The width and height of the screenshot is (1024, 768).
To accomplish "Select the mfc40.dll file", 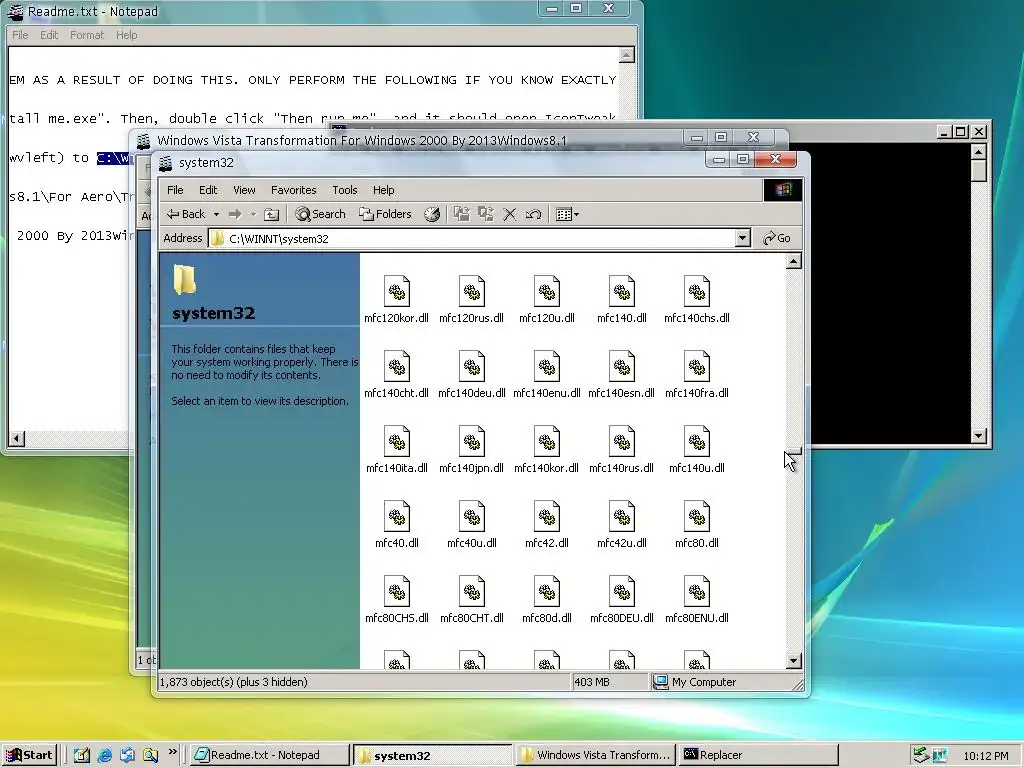I will (396, 524).
